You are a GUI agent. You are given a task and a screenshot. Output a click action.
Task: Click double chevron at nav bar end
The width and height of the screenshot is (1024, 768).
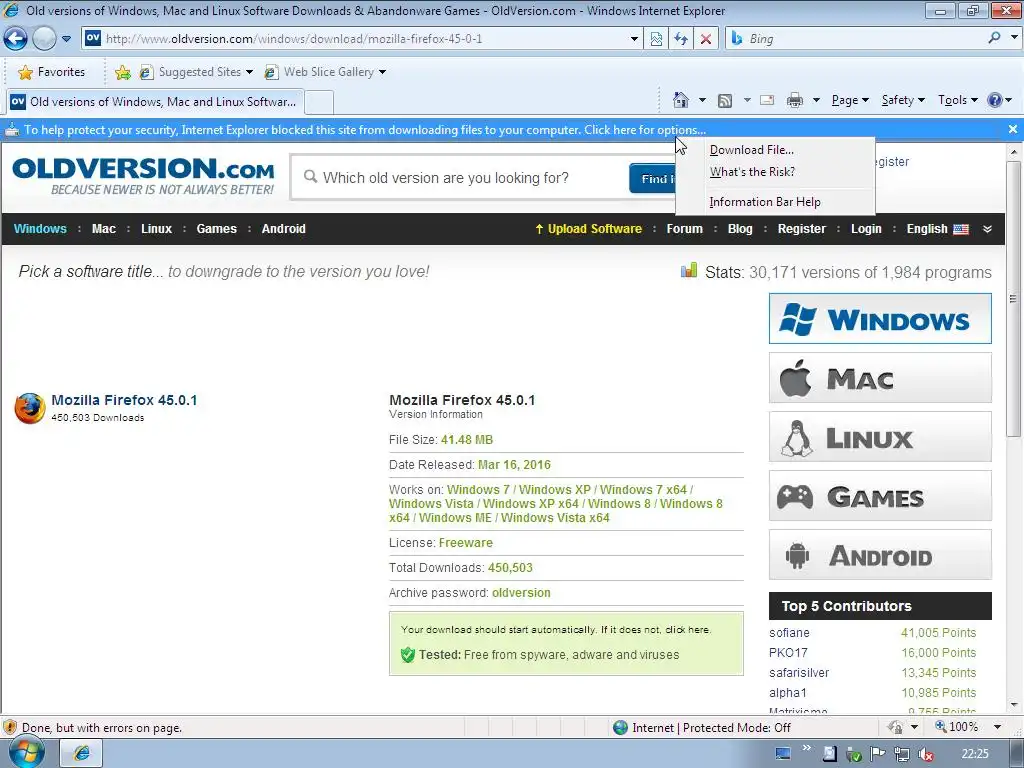(987, 229)
